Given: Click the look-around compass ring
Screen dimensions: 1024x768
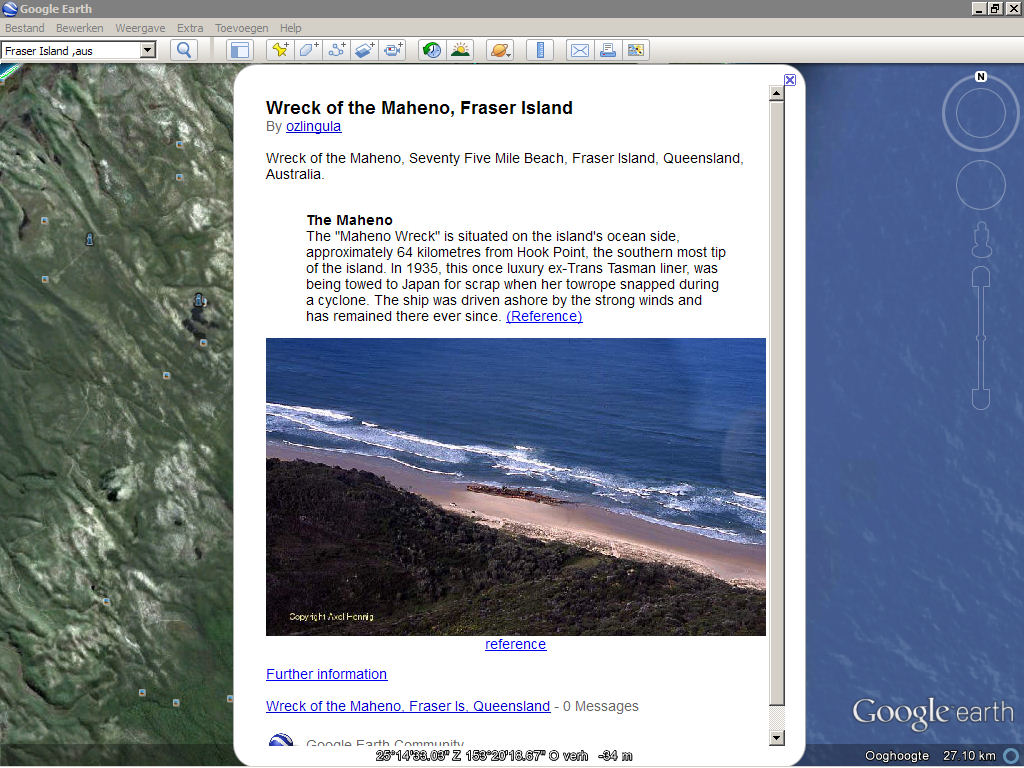Looking at the screenshot, I should [x=980, y=113].
